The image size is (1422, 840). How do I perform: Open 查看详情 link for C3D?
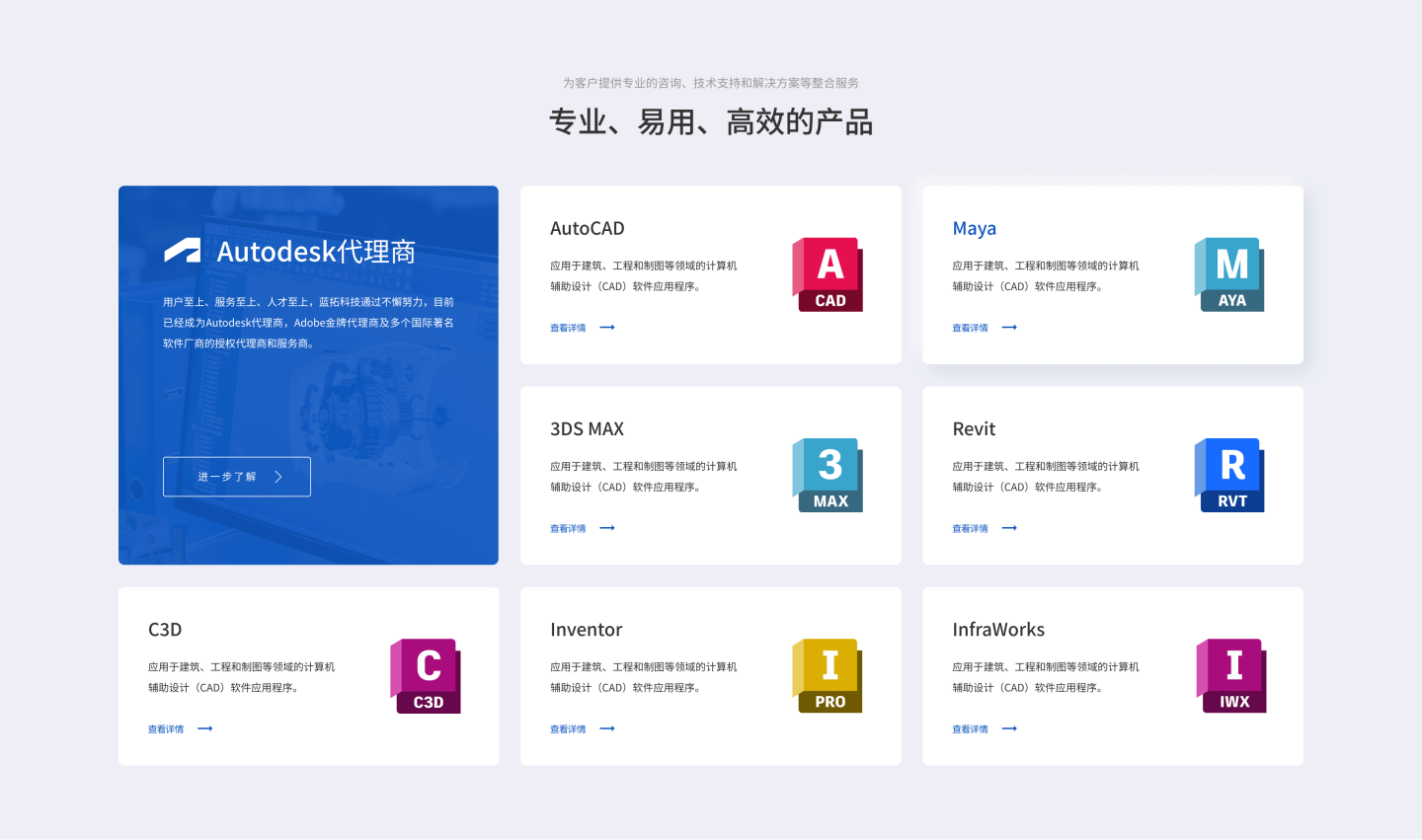(x=166, y=729)
